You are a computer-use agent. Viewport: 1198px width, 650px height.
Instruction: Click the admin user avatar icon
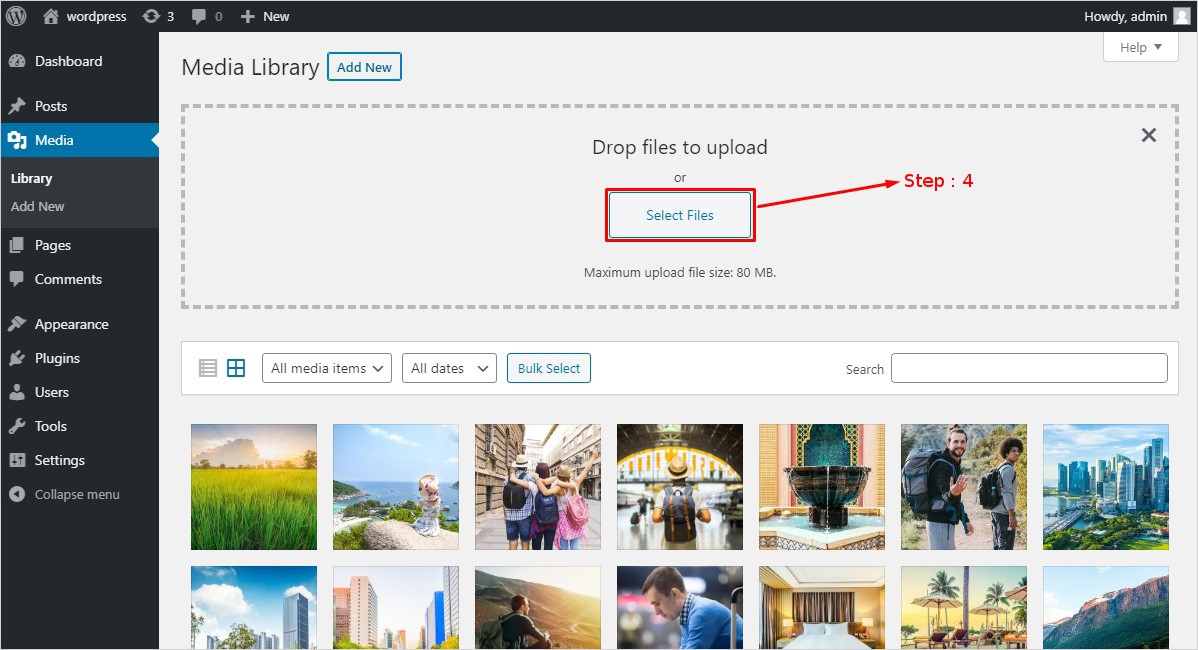point(1181,16)
